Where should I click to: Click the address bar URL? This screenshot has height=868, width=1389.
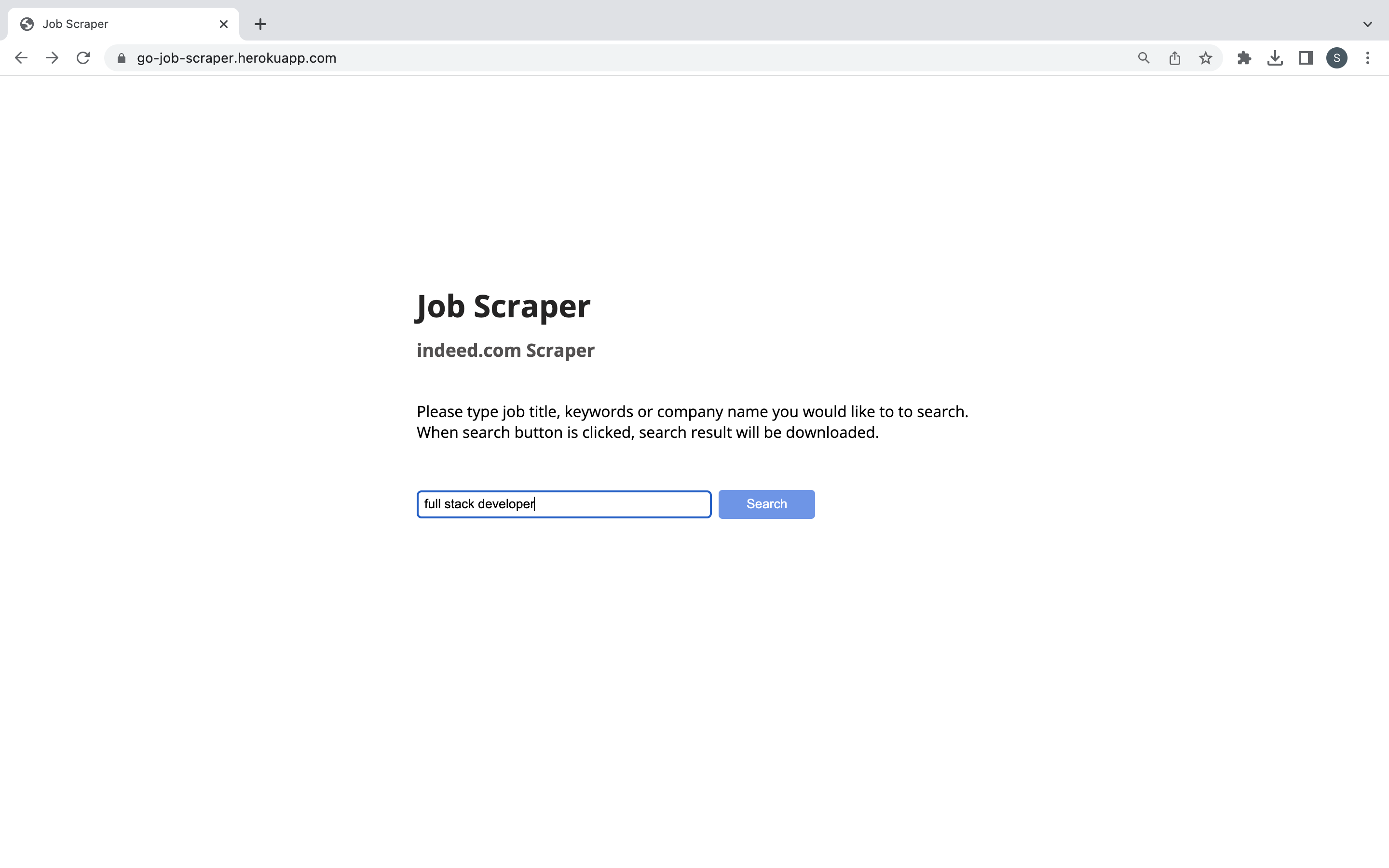(235, 57)
